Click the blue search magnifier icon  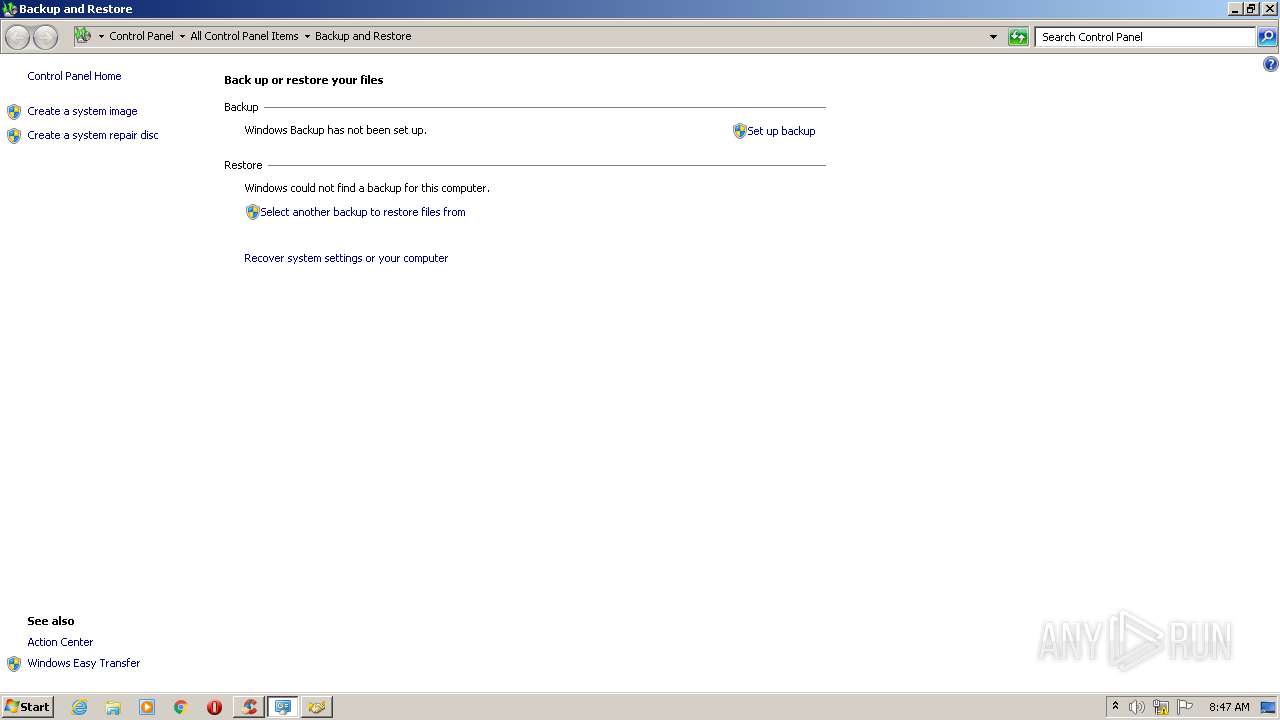[x=1267, y=37]
